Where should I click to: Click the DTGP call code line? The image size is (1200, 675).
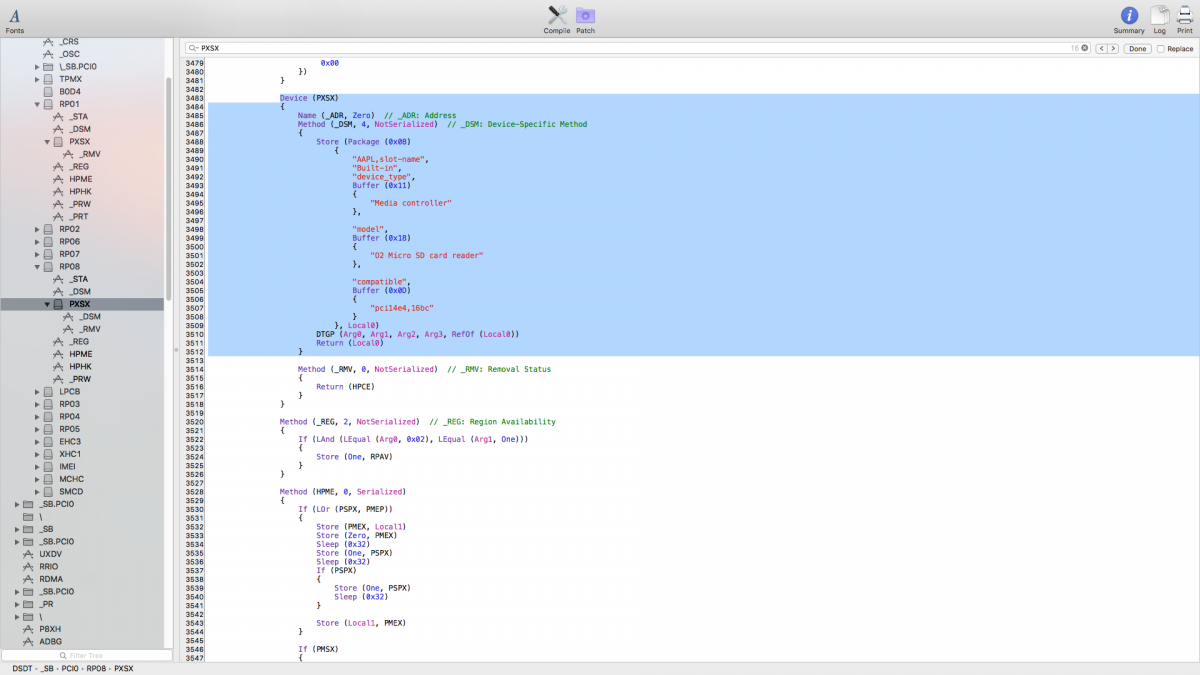[x=417, y=334]
